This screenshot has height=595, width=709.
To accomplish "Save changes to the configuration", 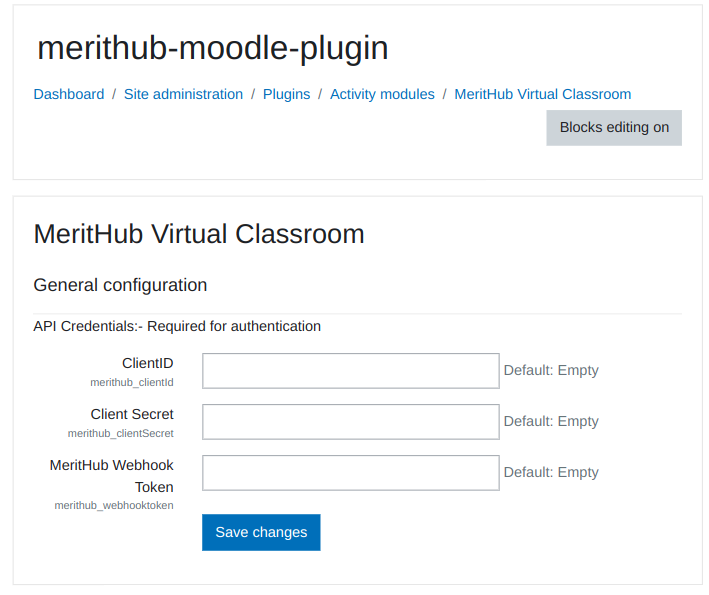I will [x=261, y=532].
